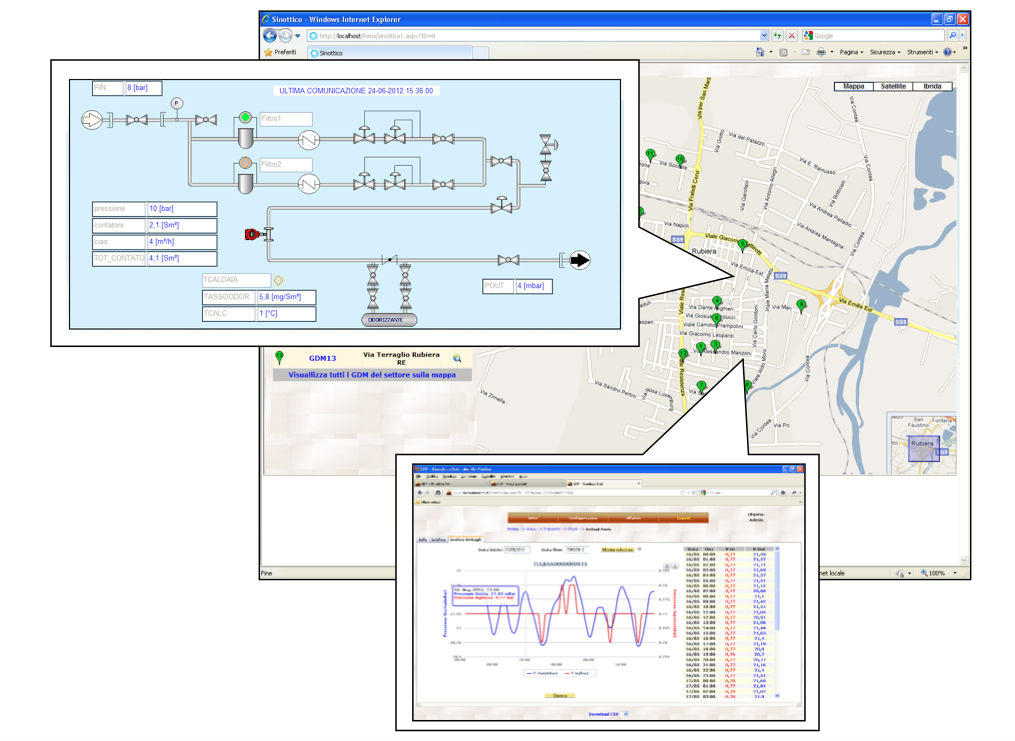
Task: Open the print options dropdown arrow in IE
Action: [832, 52]
